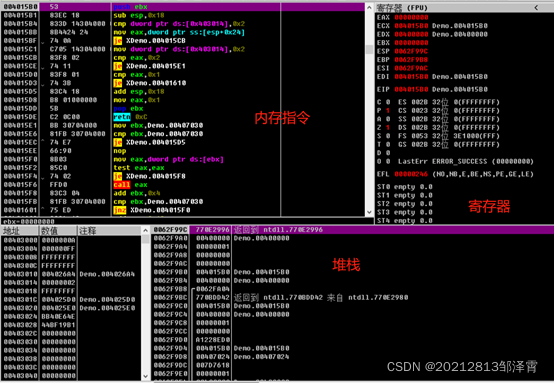Click the disassembly pane scroll-down arrow
Image resolution: width=554 pixels, height=383 pixels.
coord(369,212)
